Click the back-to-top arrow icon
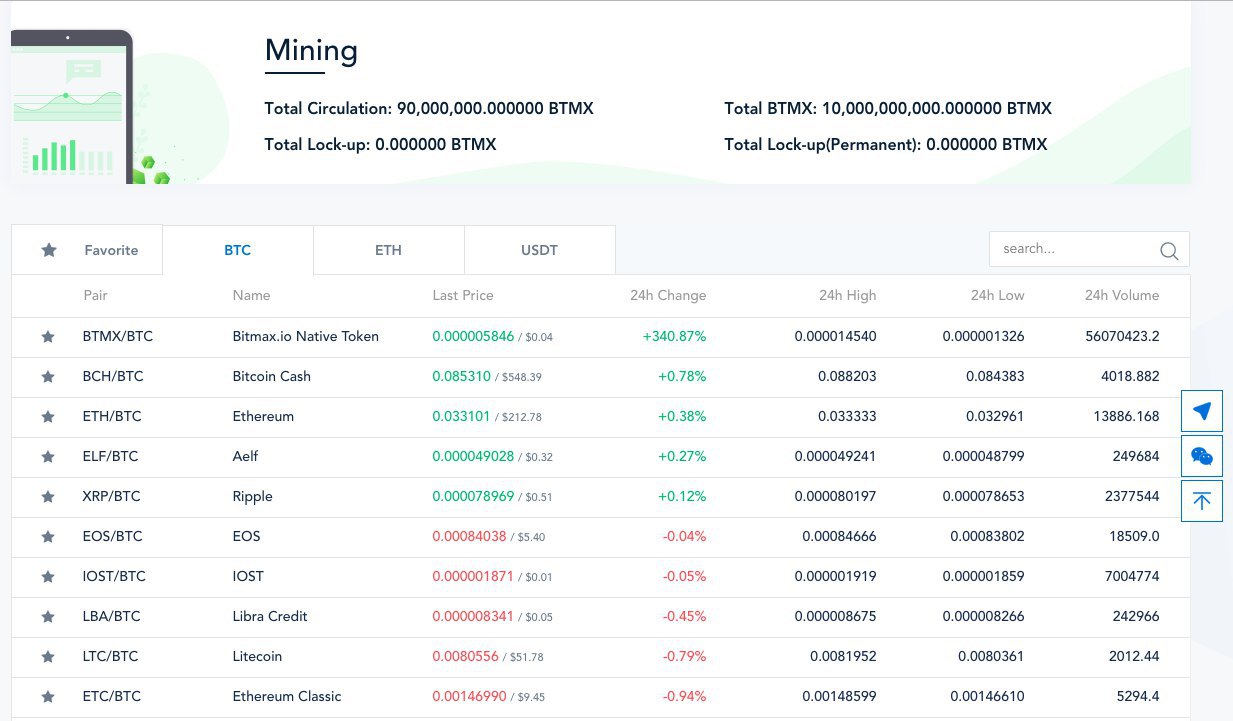Screen dimensions: 1233x721 [1202, 501]
